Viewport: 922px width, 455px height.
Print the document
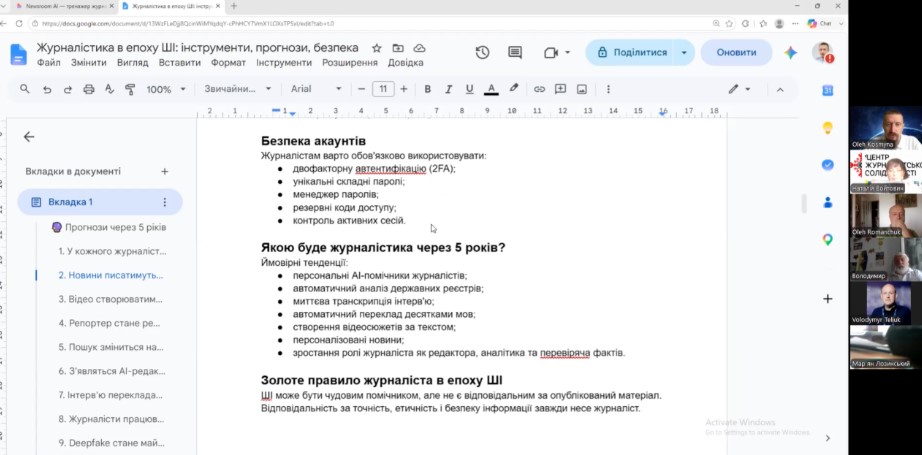(89, 89)
